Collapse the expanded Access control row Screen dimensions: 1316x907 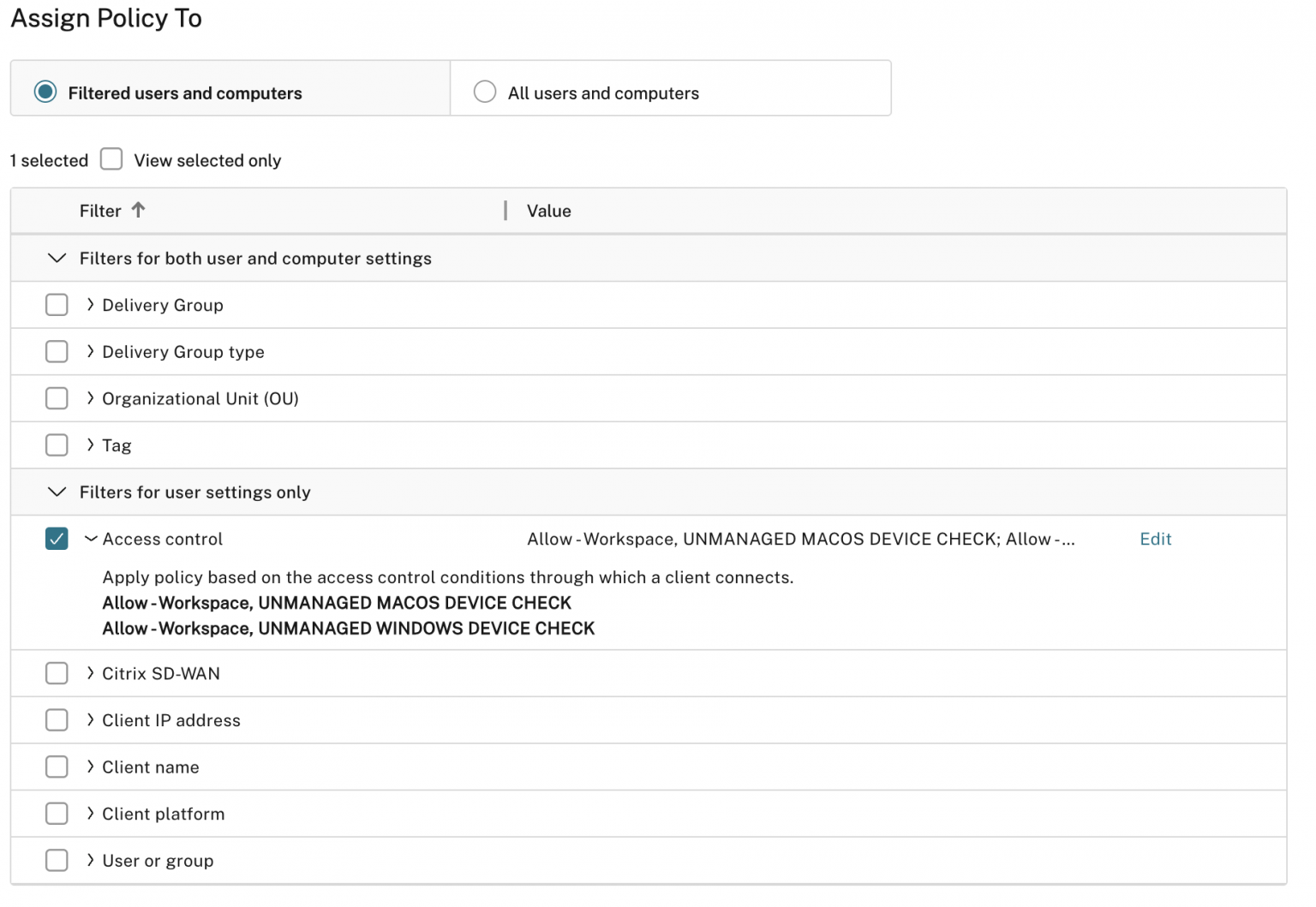pyautogui.click(x=91, y=539)
